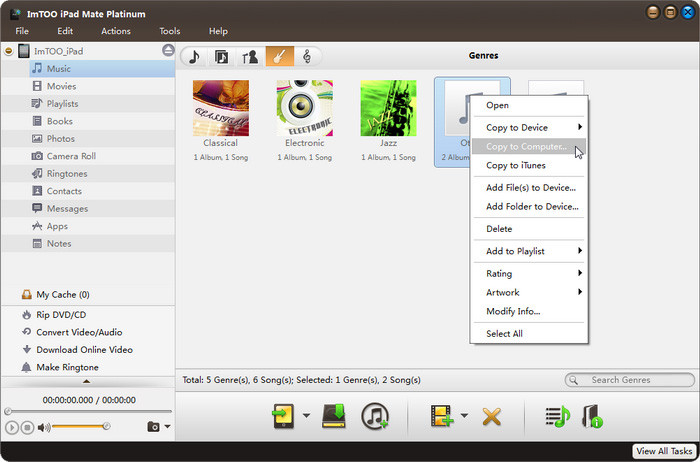
Task: Open Copy to Device dropdown arrow
Action: pos(306,416)
